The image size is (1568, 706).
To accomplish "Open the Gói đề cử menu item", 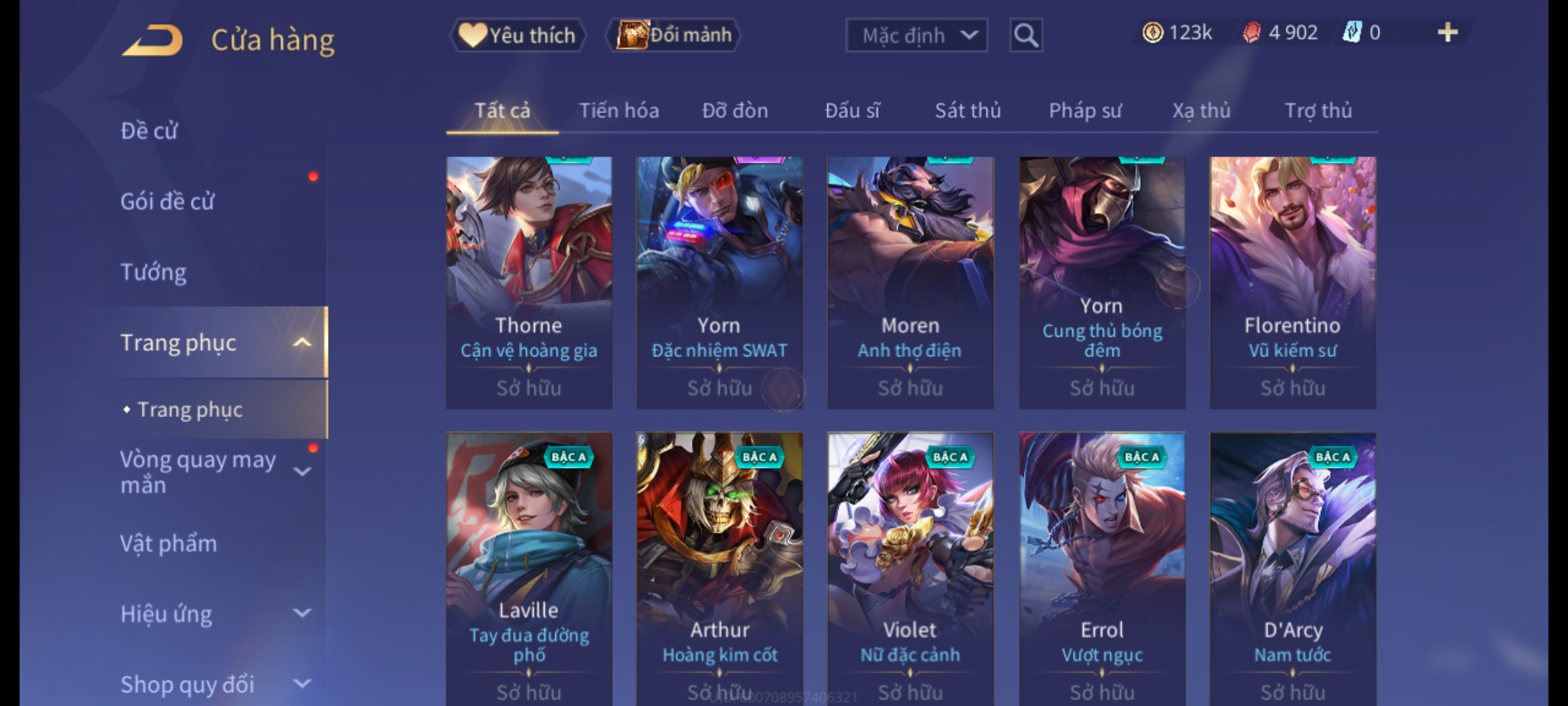I will [167, 201].
